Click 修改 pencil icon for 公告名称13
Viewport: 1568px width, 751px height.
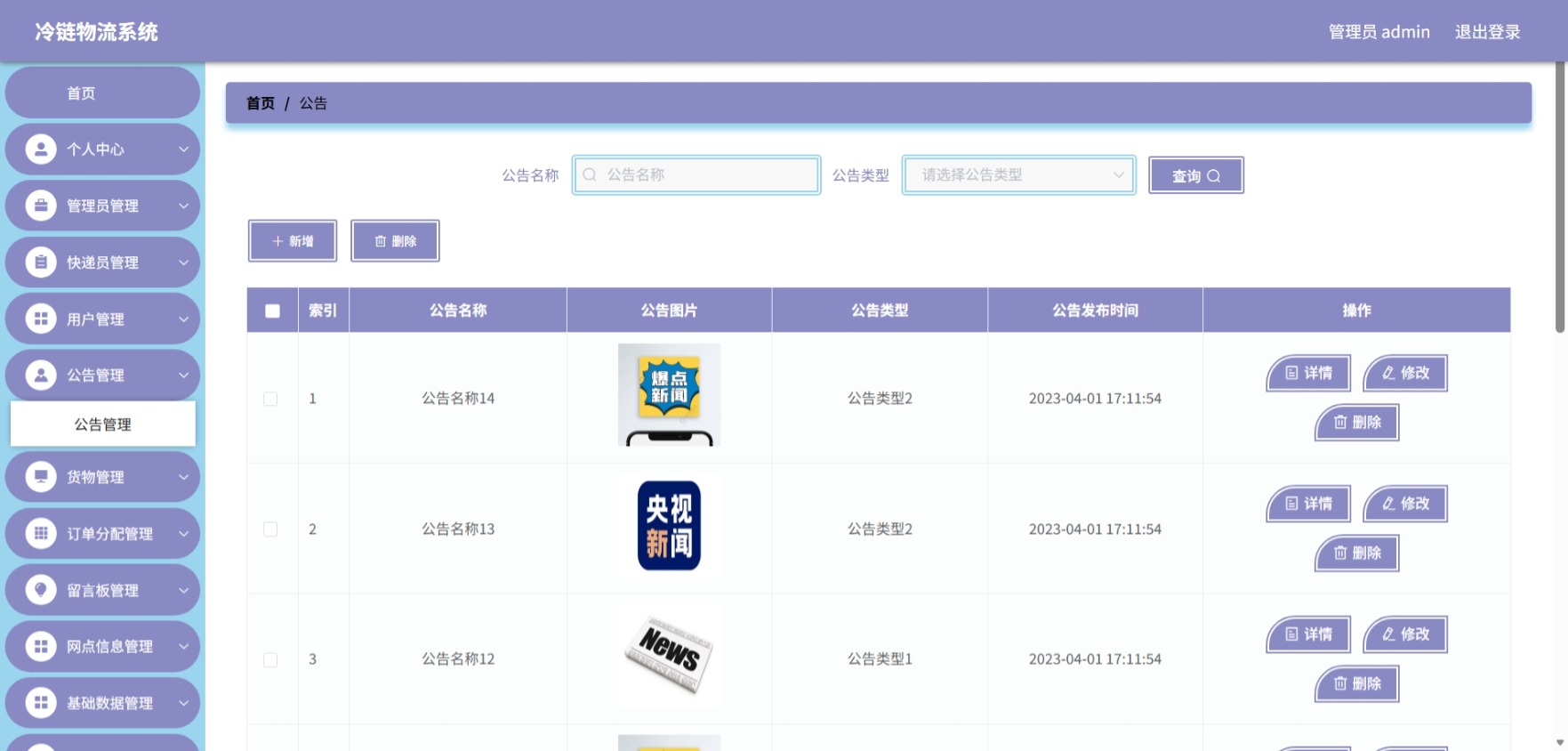1388,504
